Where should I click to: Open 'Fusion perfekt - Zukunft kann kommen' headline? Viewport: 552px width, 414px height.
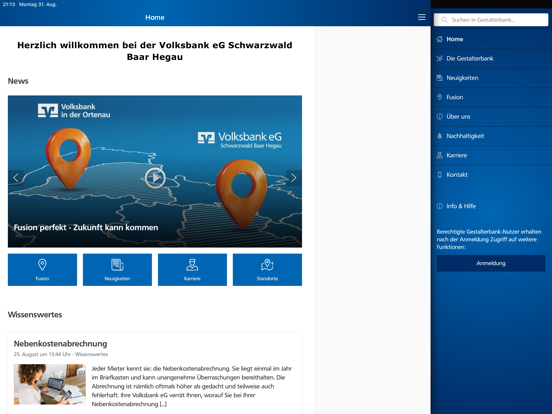pyautogui.click(x=86, y=227)
